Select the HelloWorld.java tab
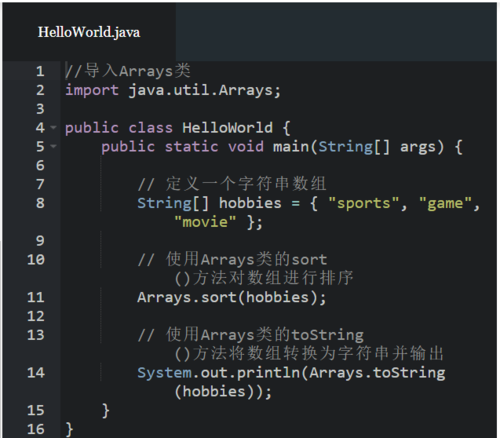The image size is (500, 438). tap(89, 32)
